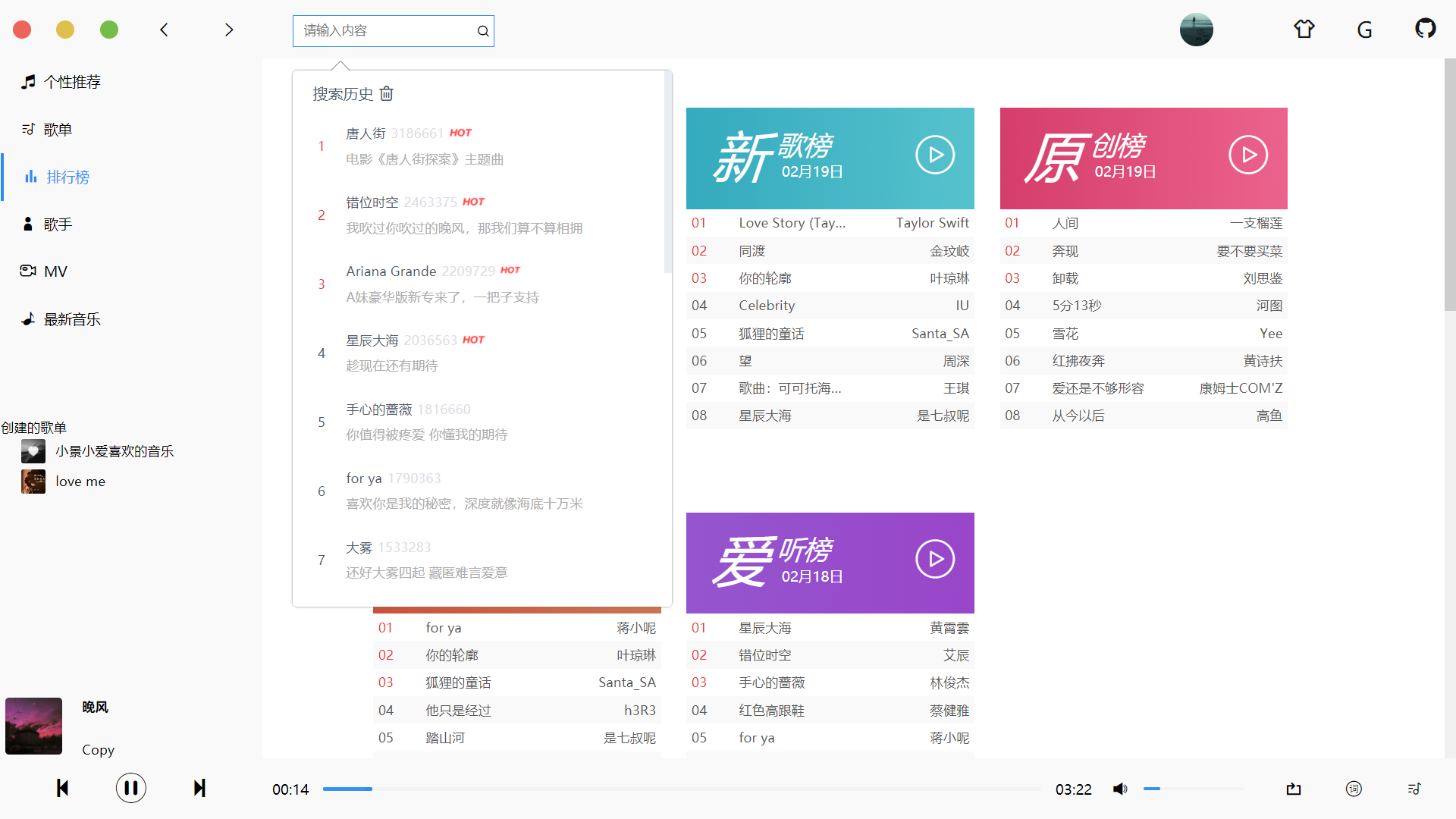The image size is (1456, 819).
Task: Open the 晚风 album cover thumbnail
Action: click(x=33, y=726)
